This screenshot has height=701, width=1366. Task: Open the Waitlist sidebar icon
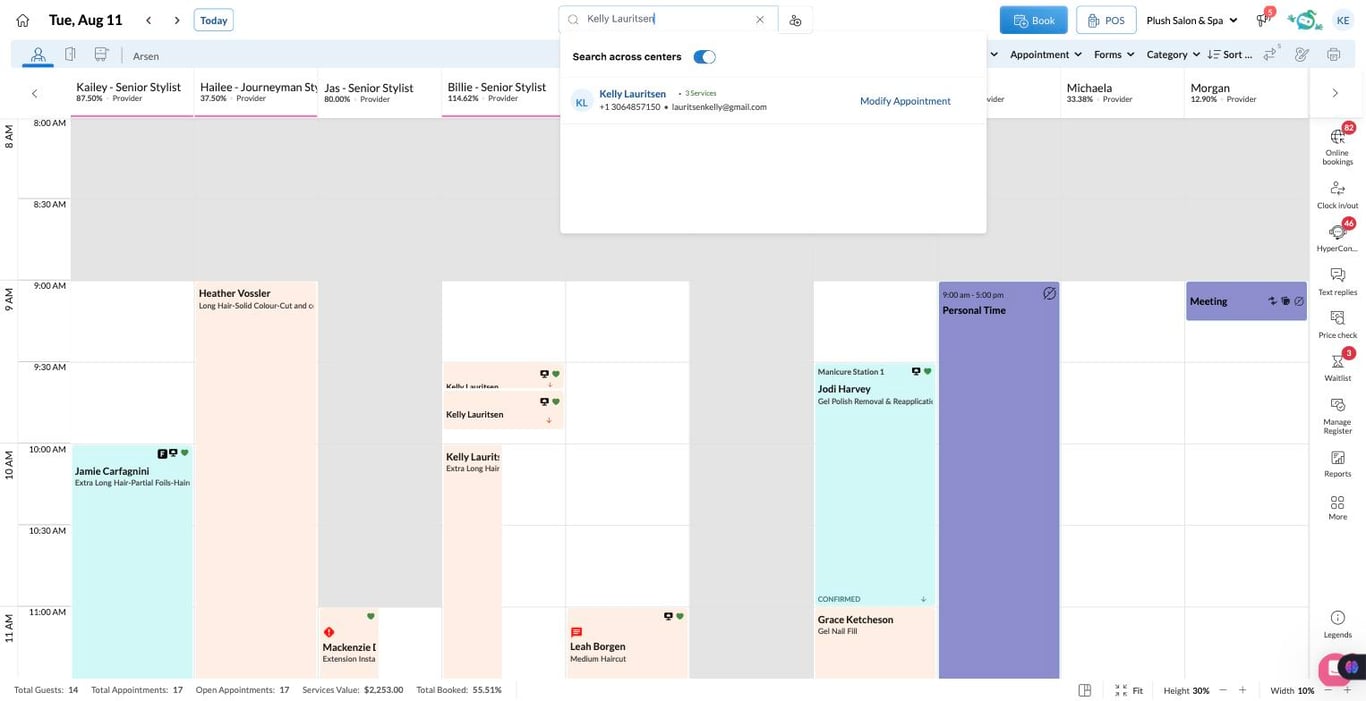point(1337,366)
